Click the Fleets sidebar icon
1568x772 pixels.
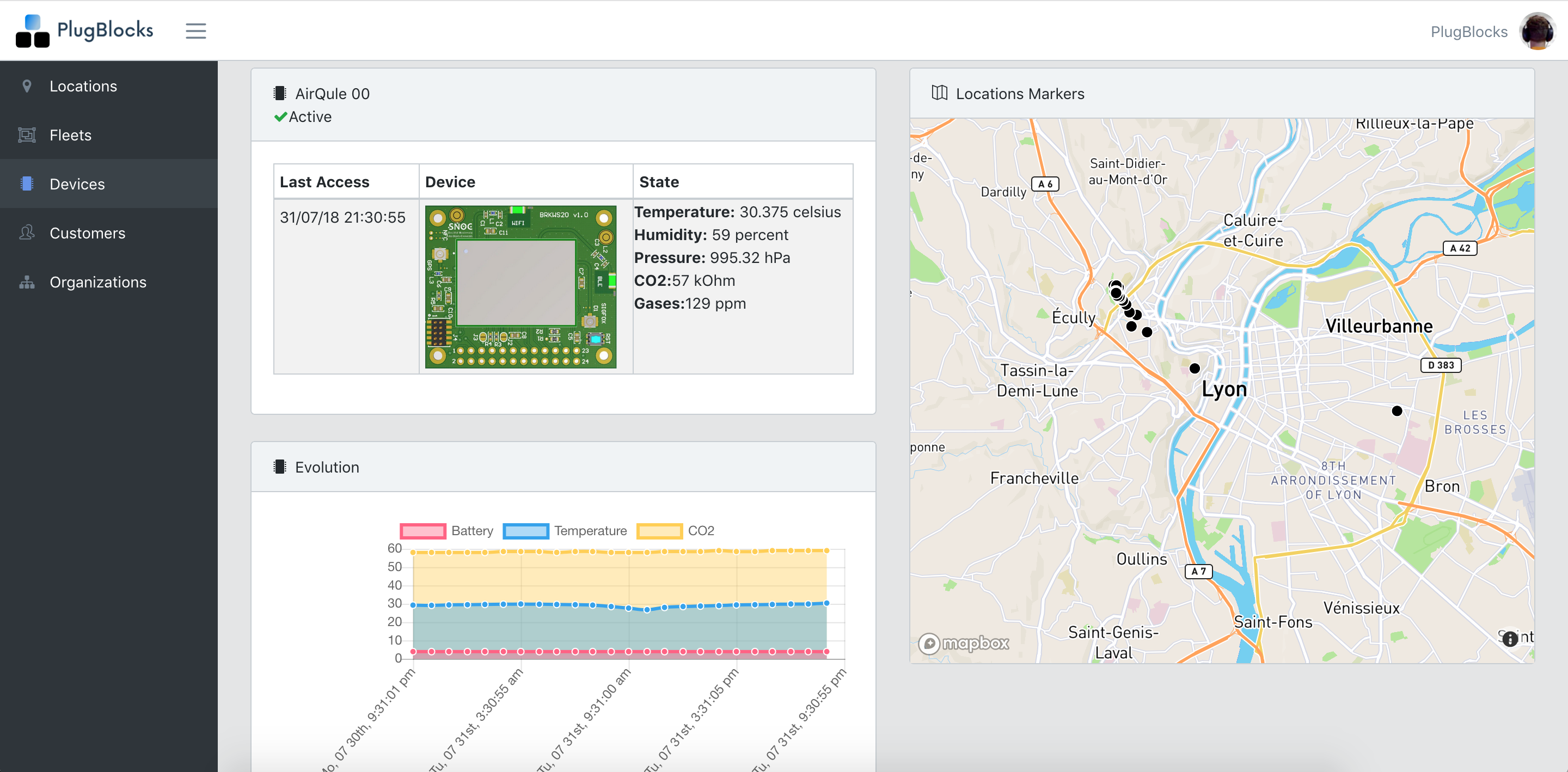[27, 134]
